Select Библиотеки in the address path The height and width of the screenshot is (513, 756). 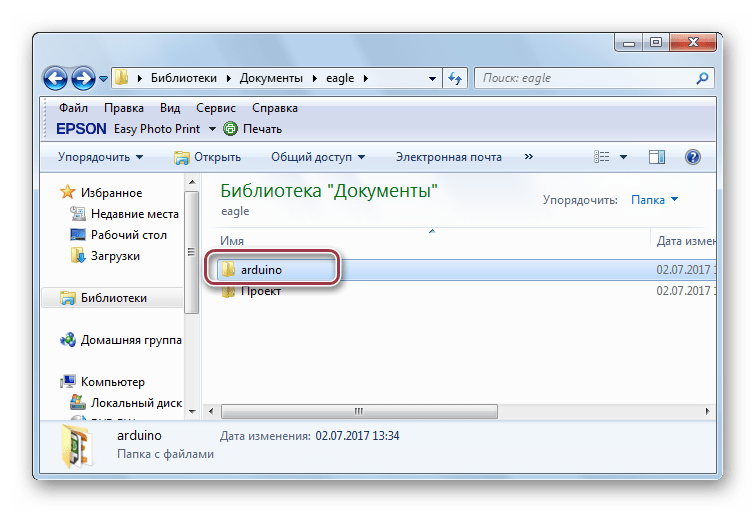point(184,78)
